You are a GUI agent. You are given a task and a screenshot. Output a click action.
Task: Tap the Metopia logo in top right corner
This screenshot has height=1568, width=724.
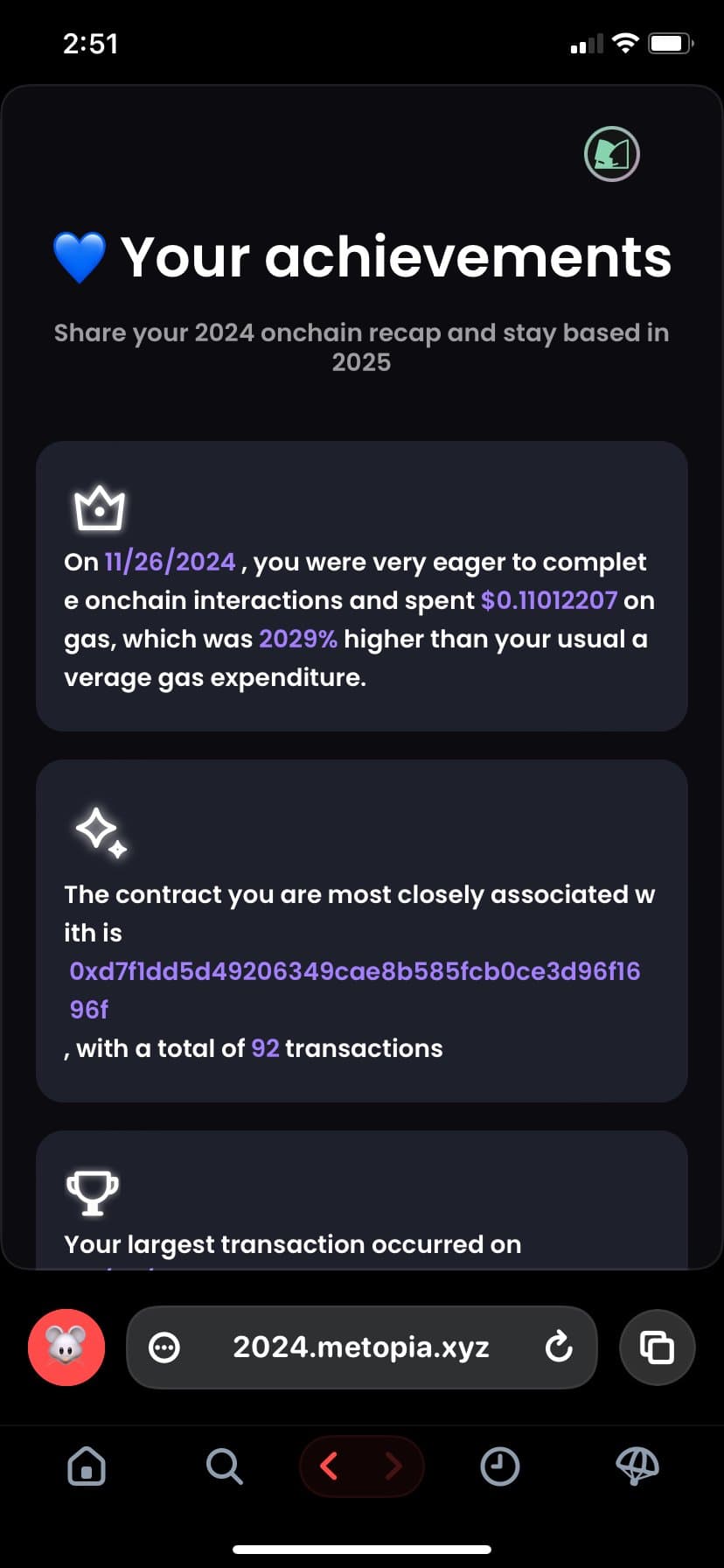click(x=611, y=154)
